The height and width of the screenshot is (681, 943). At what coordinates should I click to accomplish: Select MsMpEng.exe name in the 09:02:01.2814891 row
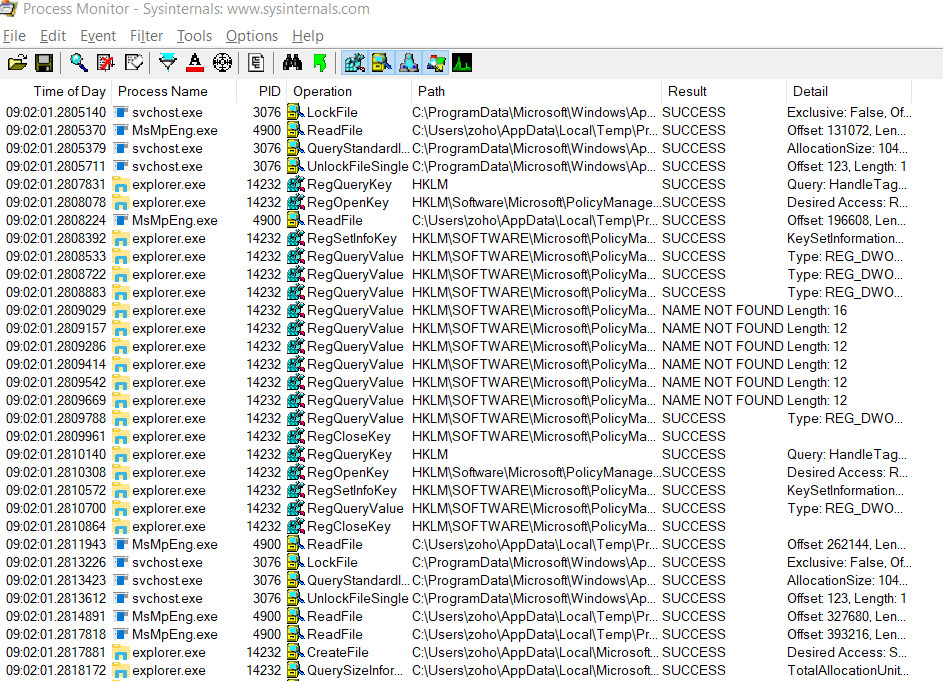click(x=174, y=617)
